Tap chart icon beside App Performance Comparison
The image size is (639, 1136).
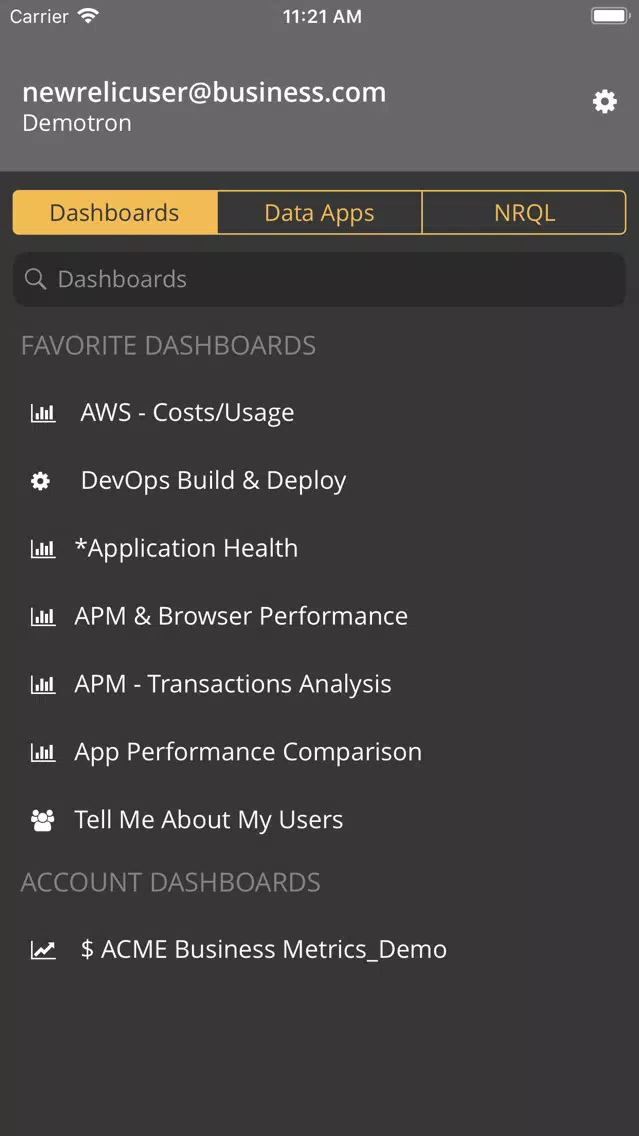tap(43, 752)
